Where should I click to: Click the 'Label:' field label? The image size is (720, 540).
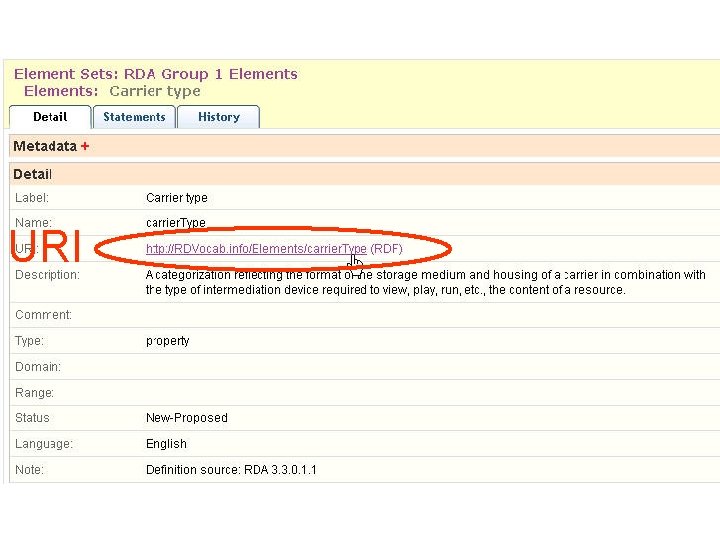pyautogui.click(x=32, y=198)
